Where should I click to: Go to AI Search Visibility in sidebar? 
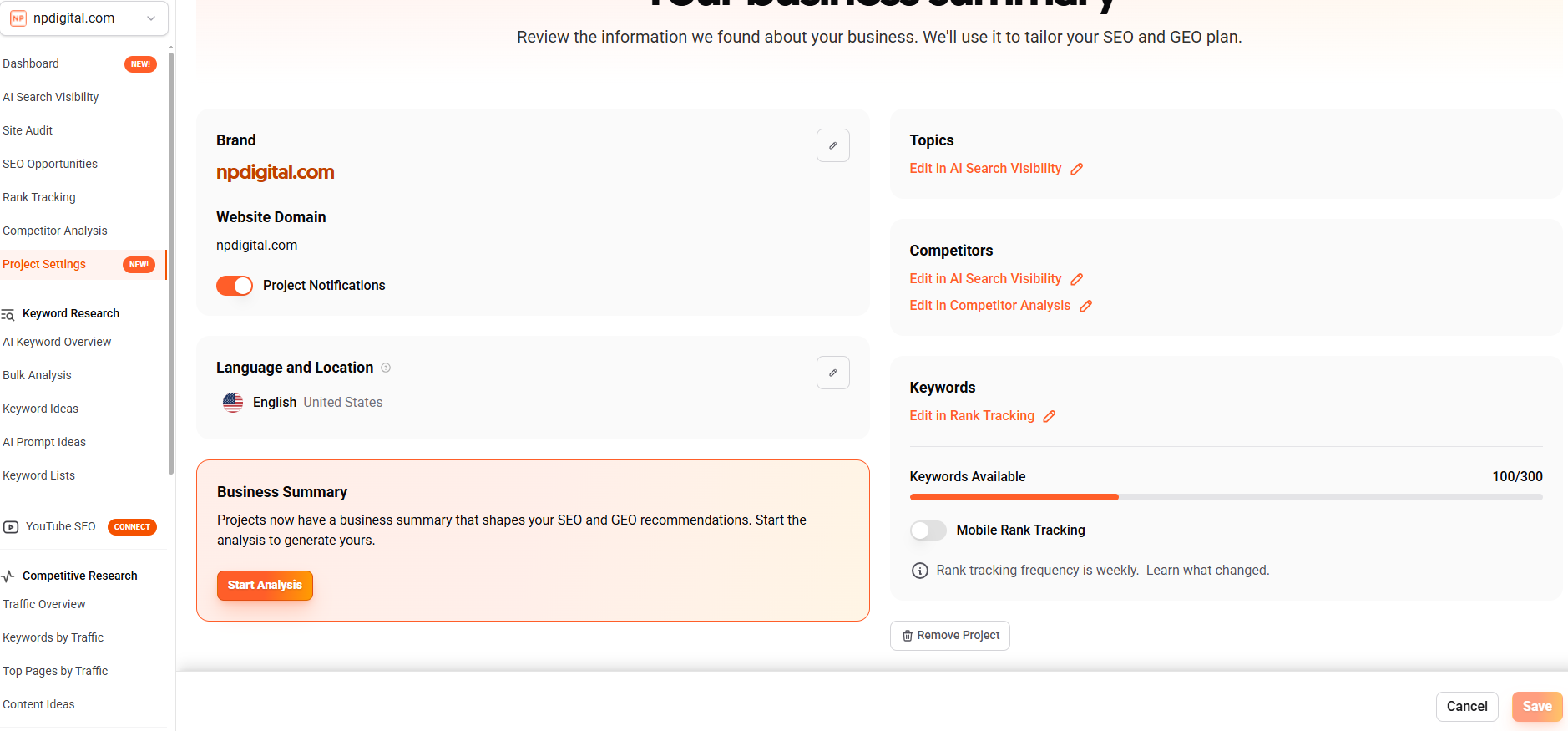[51, 98]
